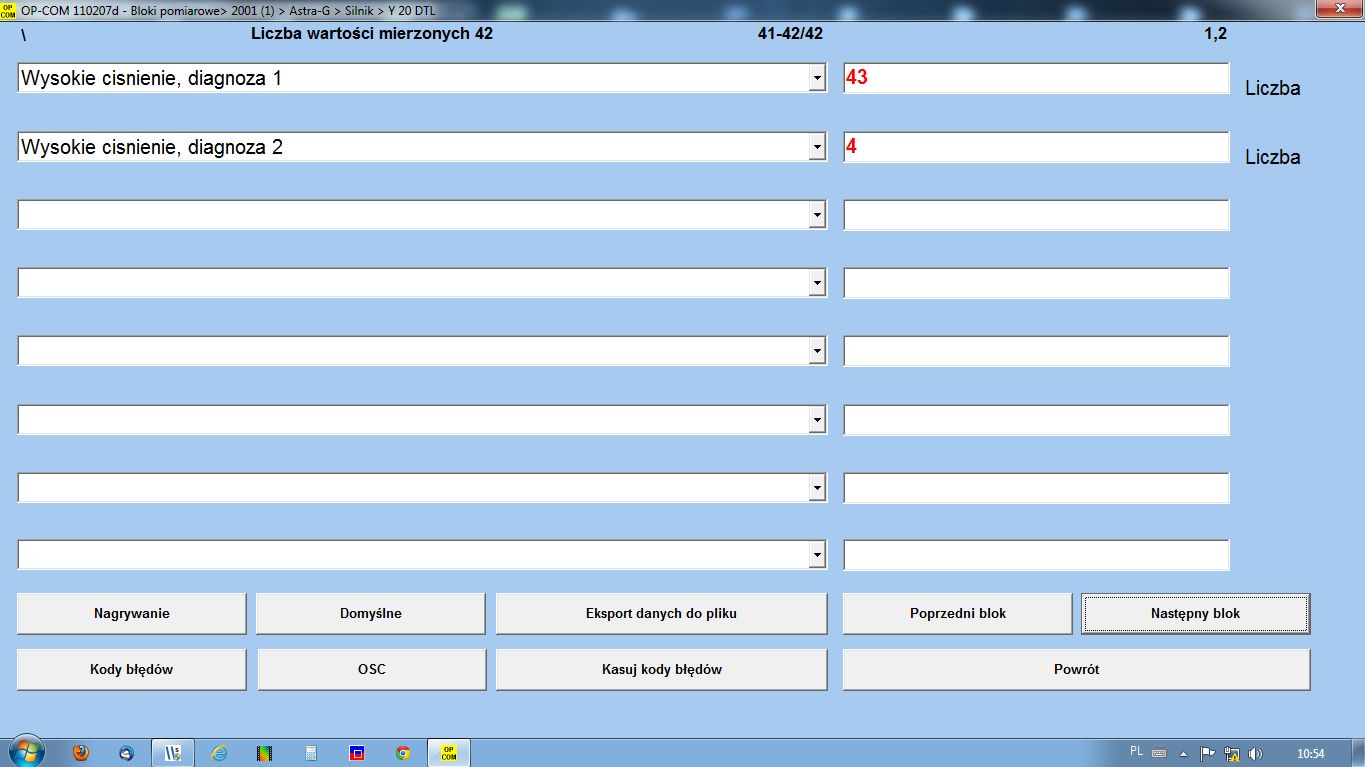Screen dimensions: 1365x767
Task: Click the volume speaker tray icon
Action: pyautogui.click(x=1255, y=753)
